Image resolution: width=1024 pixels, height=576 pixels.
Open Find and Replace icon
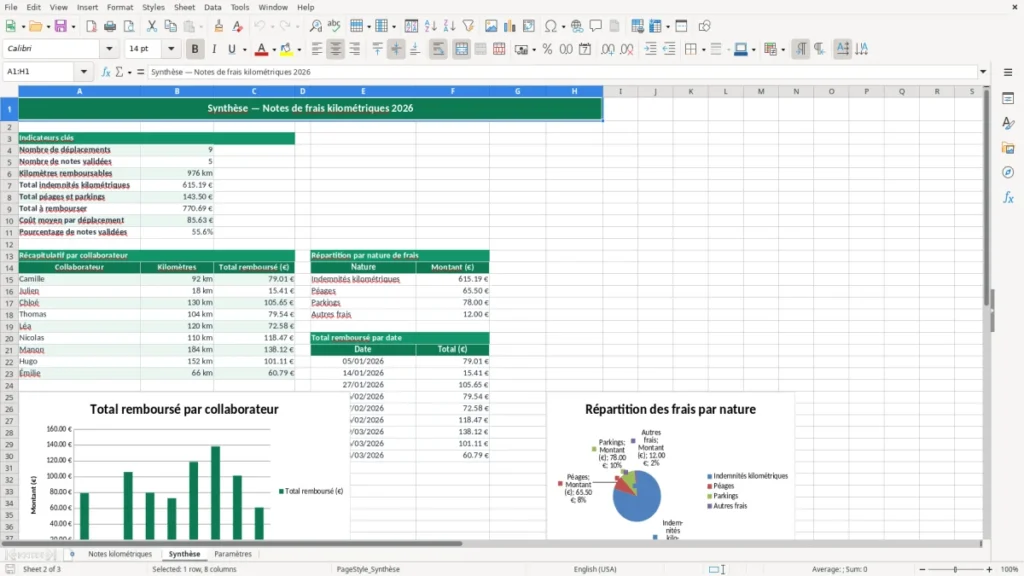[315, 26]
